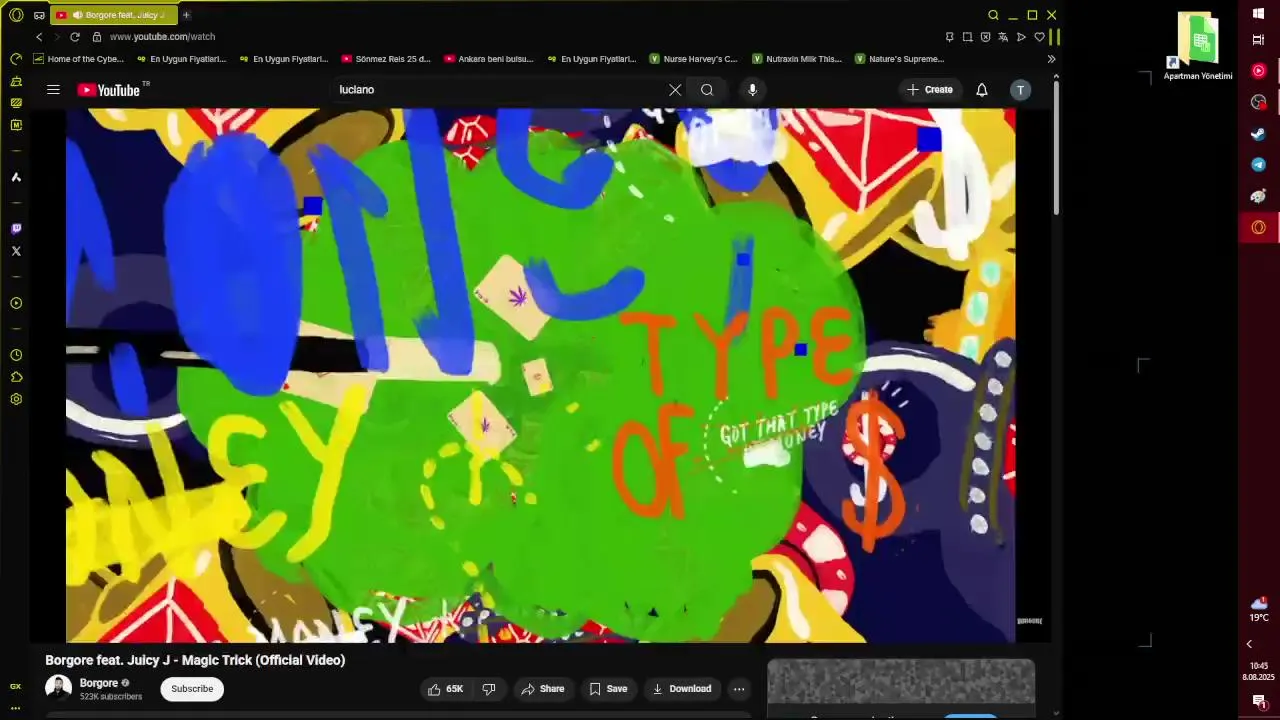Open the Borgore channel name link
The width and height of the screenshot is (1280, 720).
pos(99,683)
